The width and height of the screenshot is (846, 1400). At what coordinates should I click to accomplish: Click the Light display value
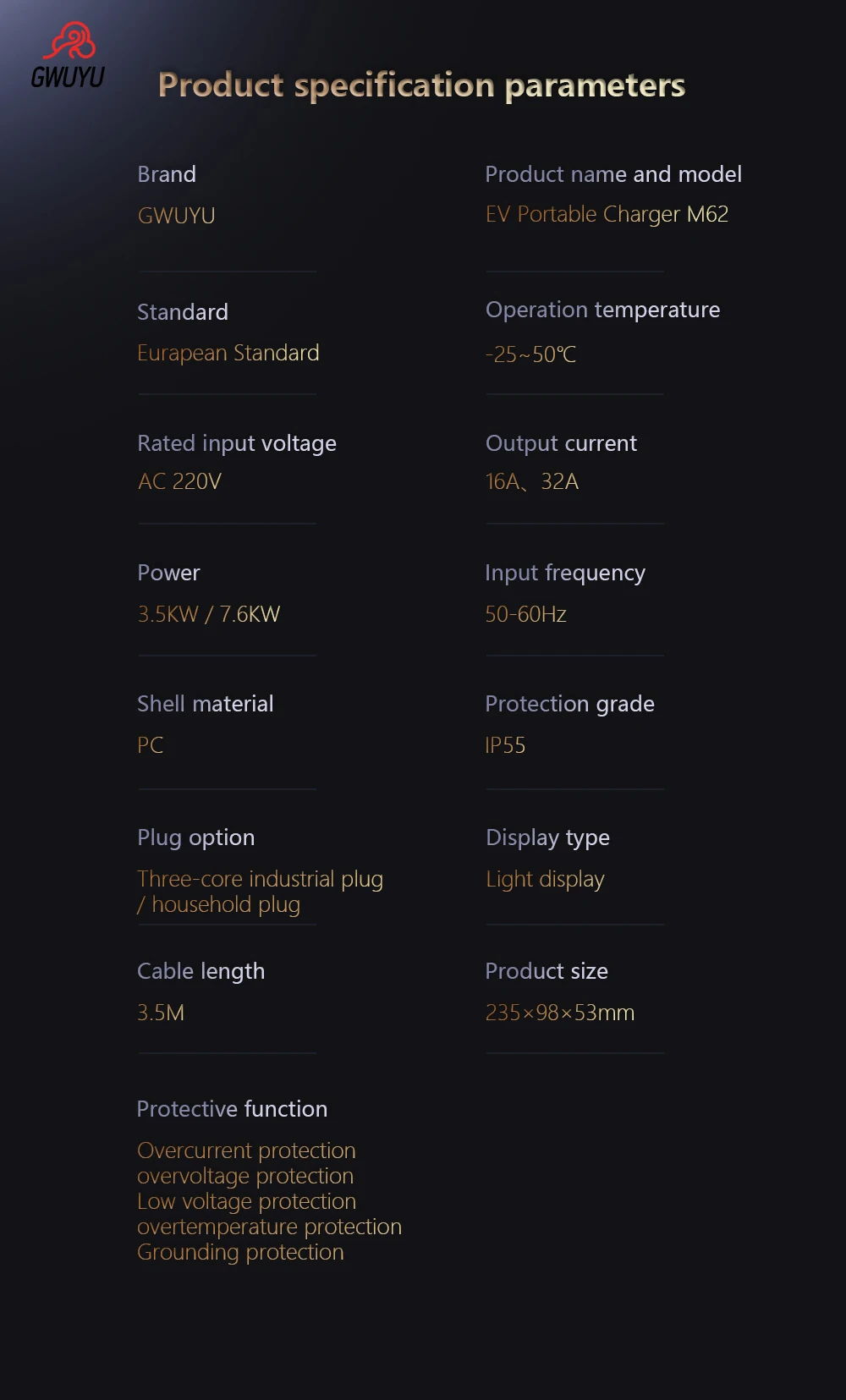pyautogui.click(x=545, y=880)
